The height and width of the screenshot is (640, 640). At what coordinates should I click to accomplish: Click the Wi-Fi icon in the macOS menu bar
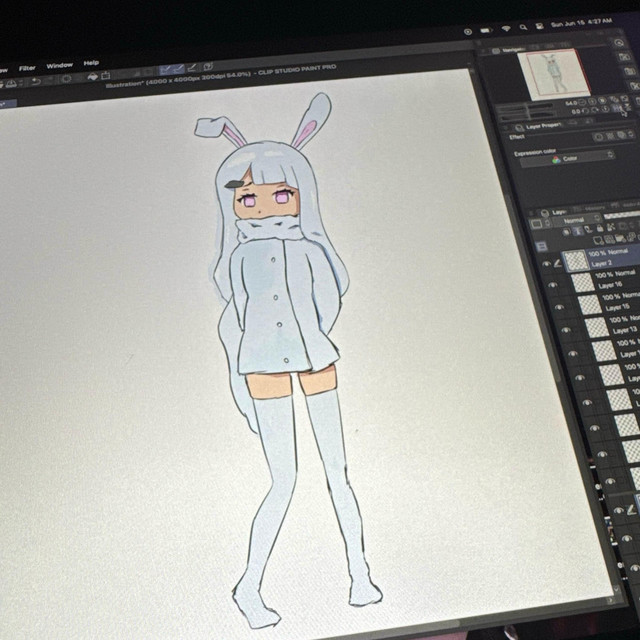tap(506, 29)
